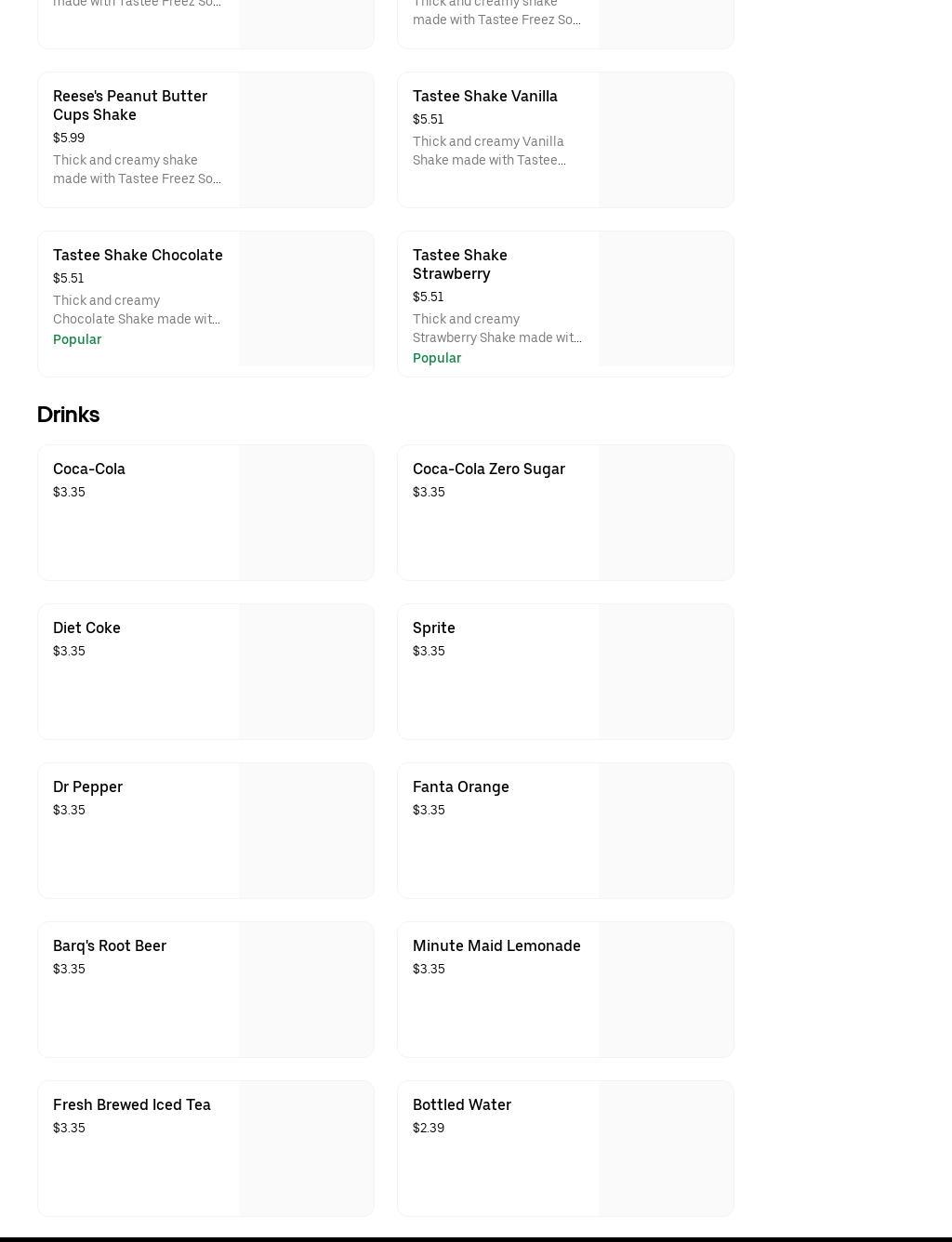Viewport: 952px width, 1242px height.
Task: Click the Coca-Cola image placeholder
Action: [x=306, y=512]
